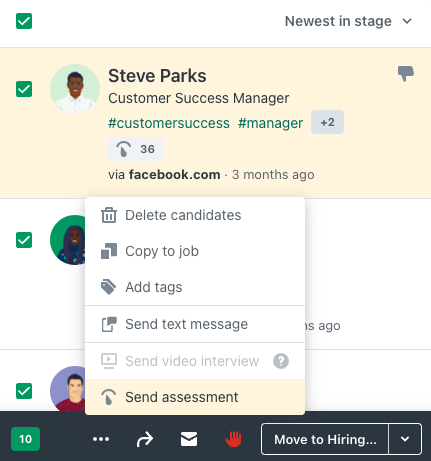
Task: Click the Move to Hiring button
Action: coord(325,439)
